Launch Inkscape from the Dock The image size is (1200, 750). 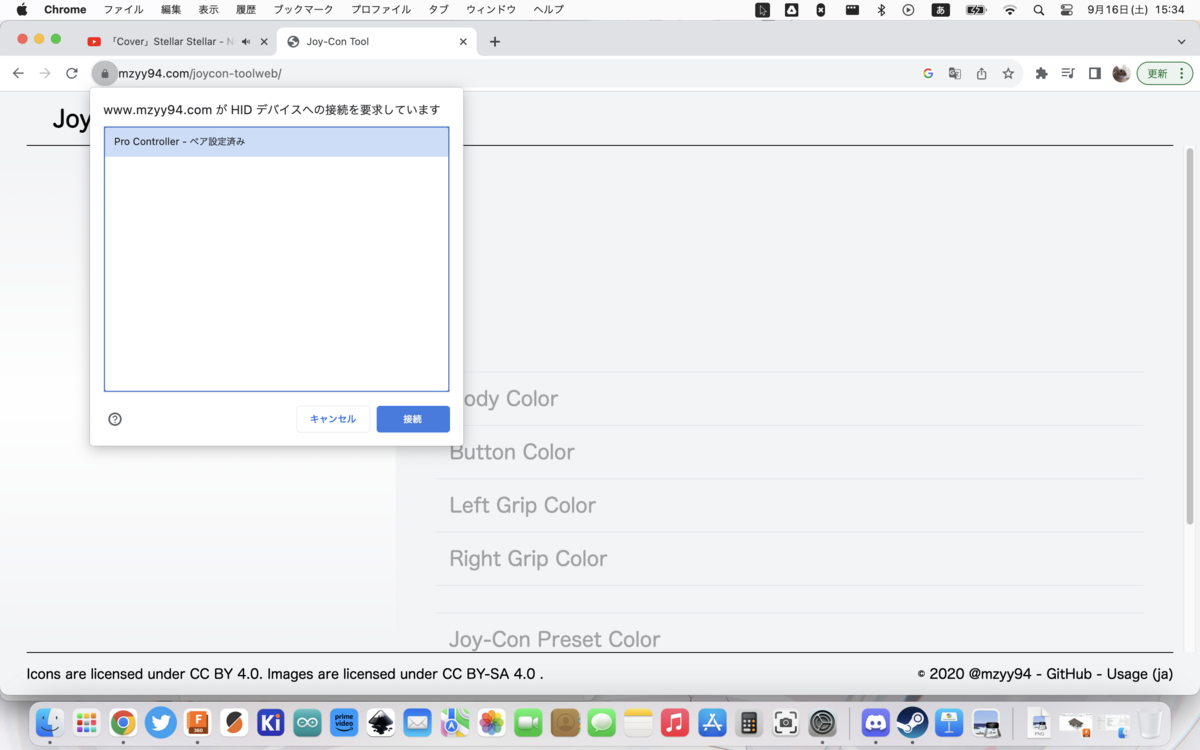click(x=381, y=722)
